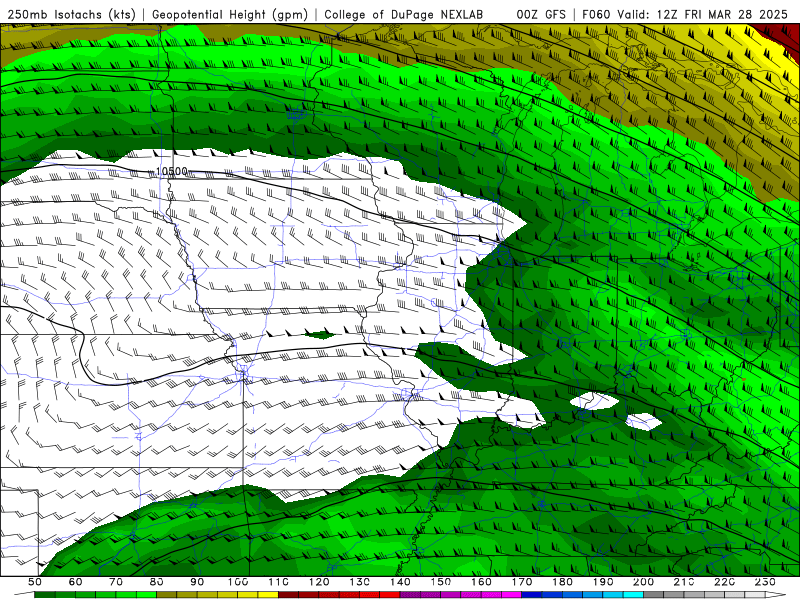Click the "140" color scale label
This screenshot has height=600, width=800.
coord(400,582)
